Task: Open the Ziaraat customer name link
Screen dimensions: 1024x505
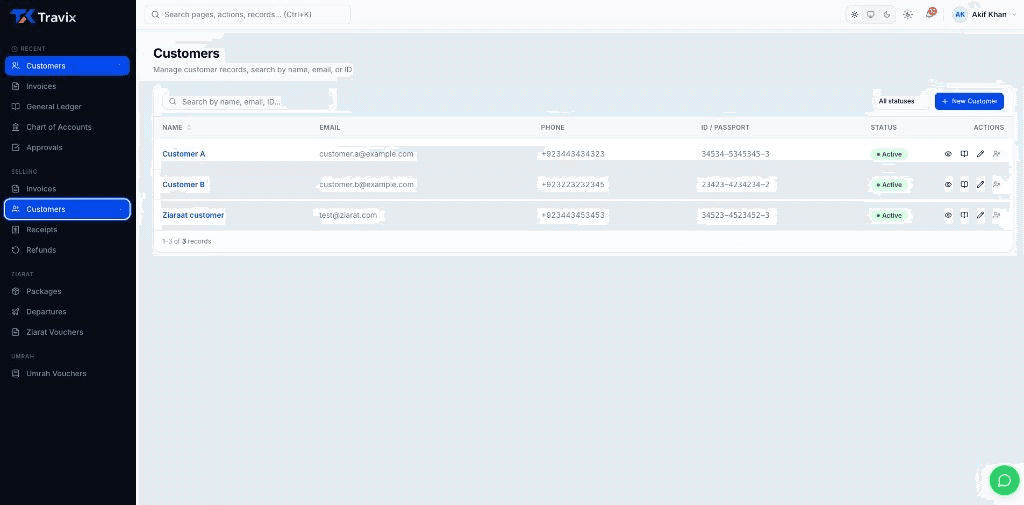Action: pos(193,215)
